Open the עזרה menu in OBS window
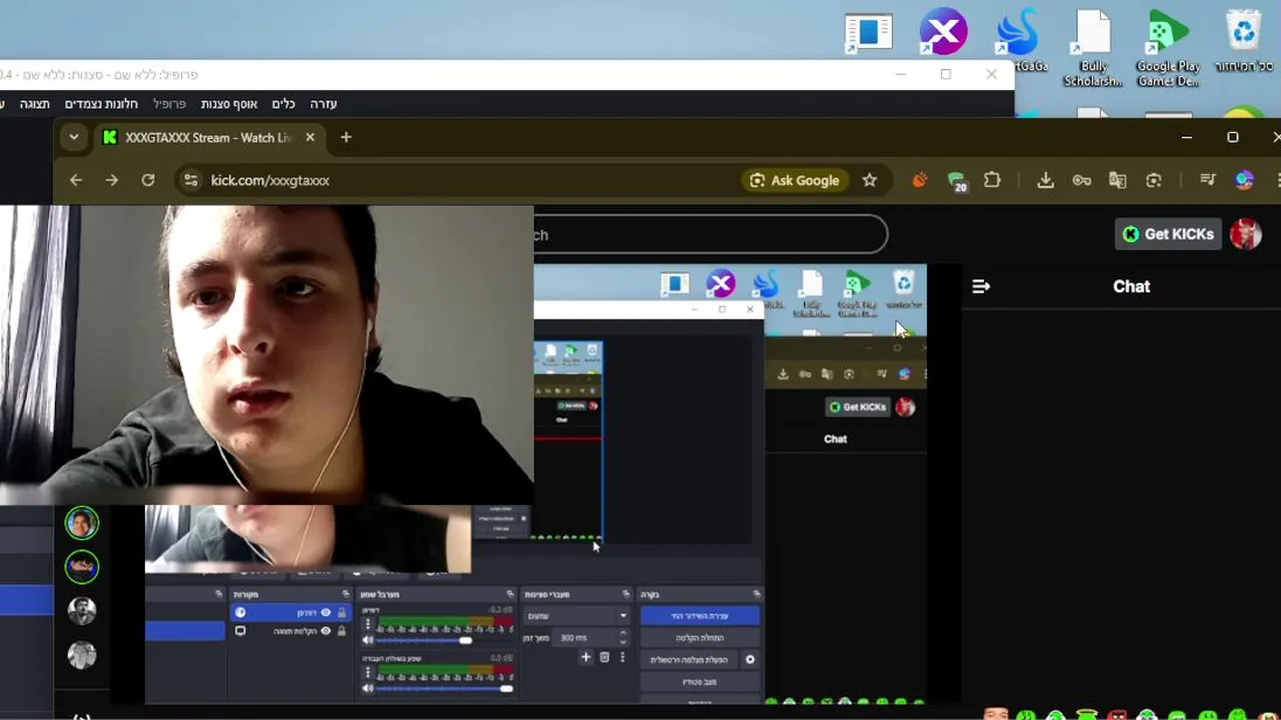This screenshot has height=720, width=1281. [x=323, y=104]
